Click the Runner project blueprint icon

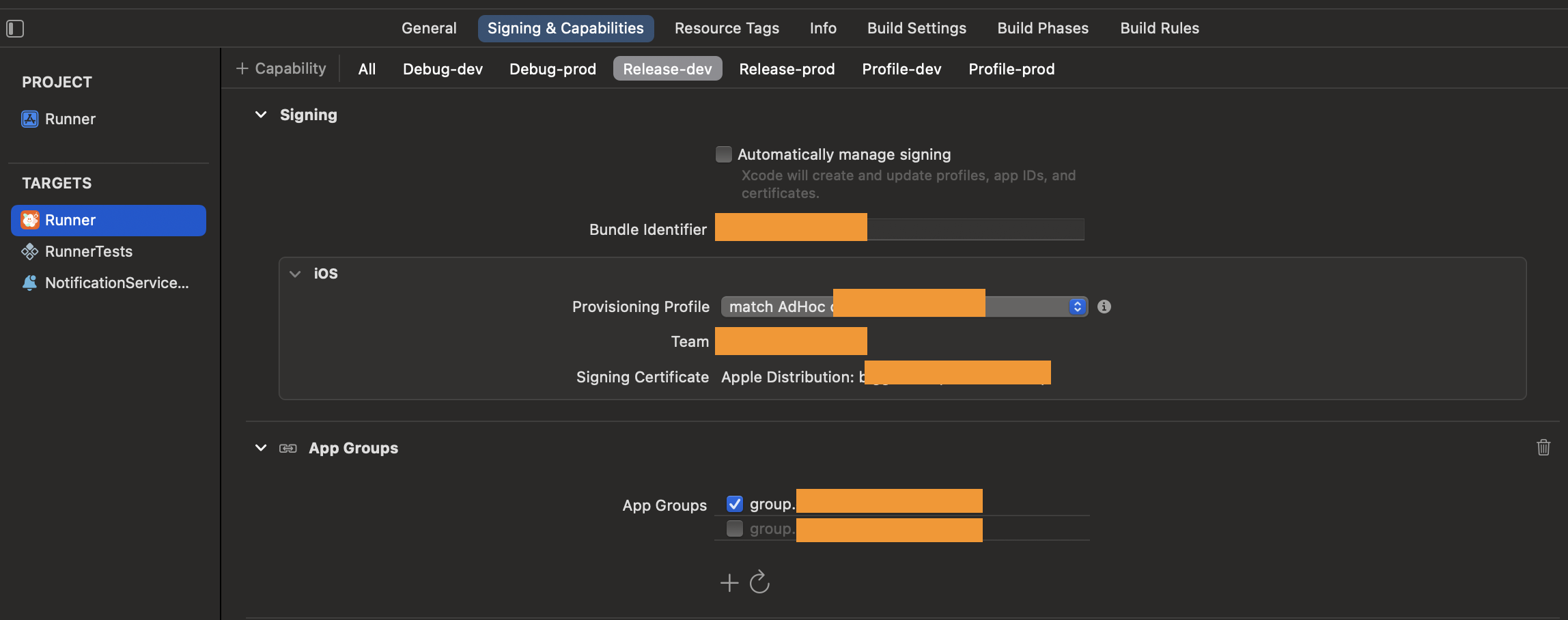tap(30, 119)
